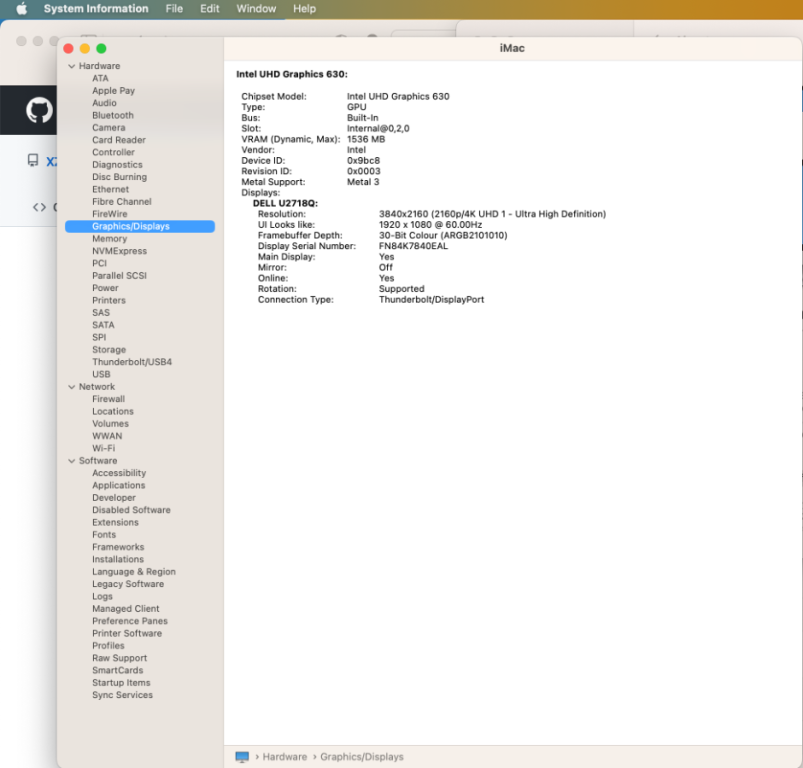The height and width of the screenshot is (768, 803).
Task: Open the Apple menu
Action: coord(21,9)
